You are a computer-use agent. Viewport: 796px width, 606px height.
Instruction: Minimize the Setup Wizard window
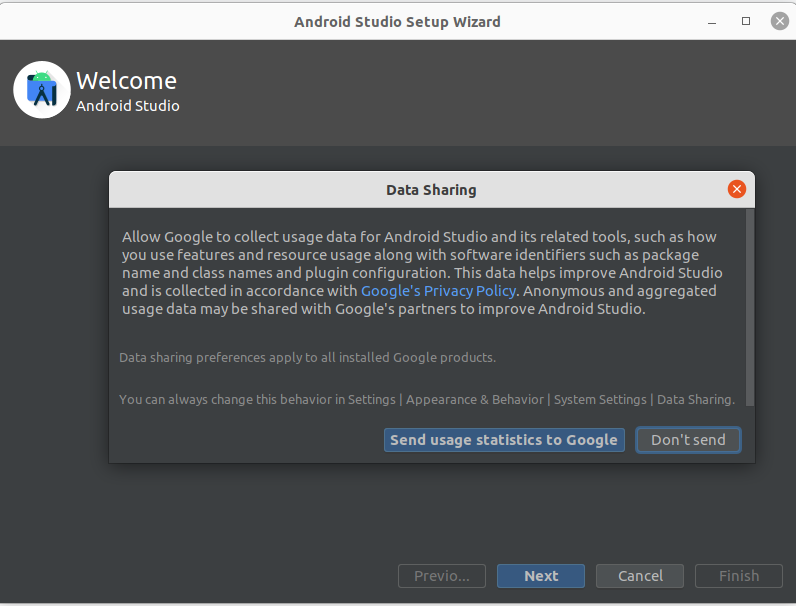point(714,21)
